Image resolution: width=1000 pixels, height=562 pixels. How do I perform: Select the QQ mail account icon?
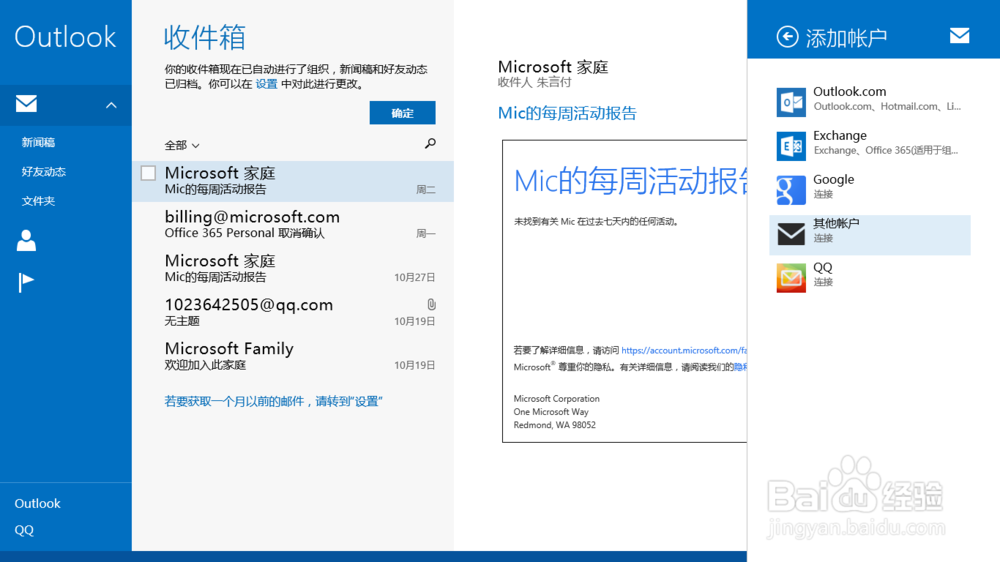(x=791, y=278)
